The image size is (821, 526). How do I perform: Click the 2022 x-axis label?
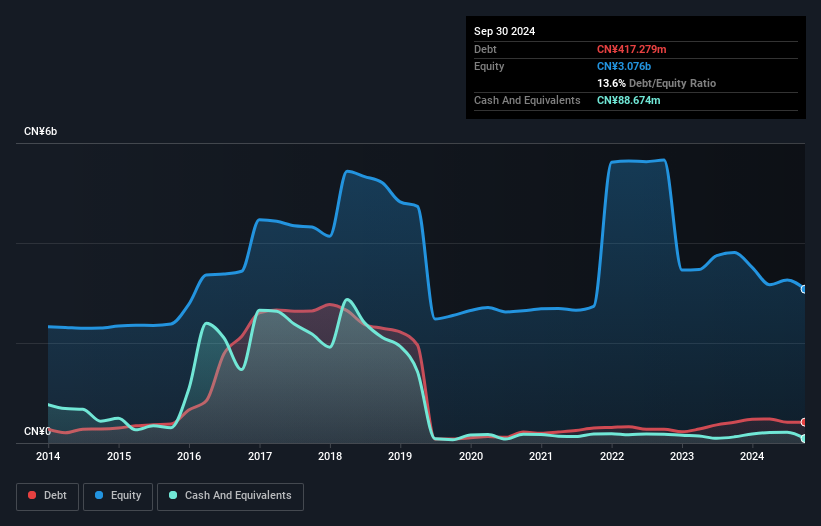tap(612, 456)
